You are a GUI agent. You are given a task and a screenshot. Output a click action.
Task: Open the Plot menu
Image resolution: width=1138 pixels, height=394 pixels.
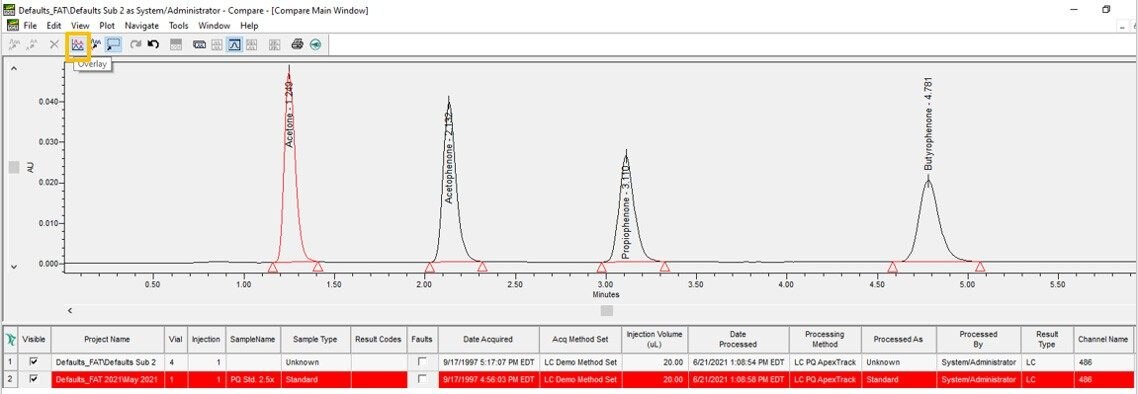107,25
